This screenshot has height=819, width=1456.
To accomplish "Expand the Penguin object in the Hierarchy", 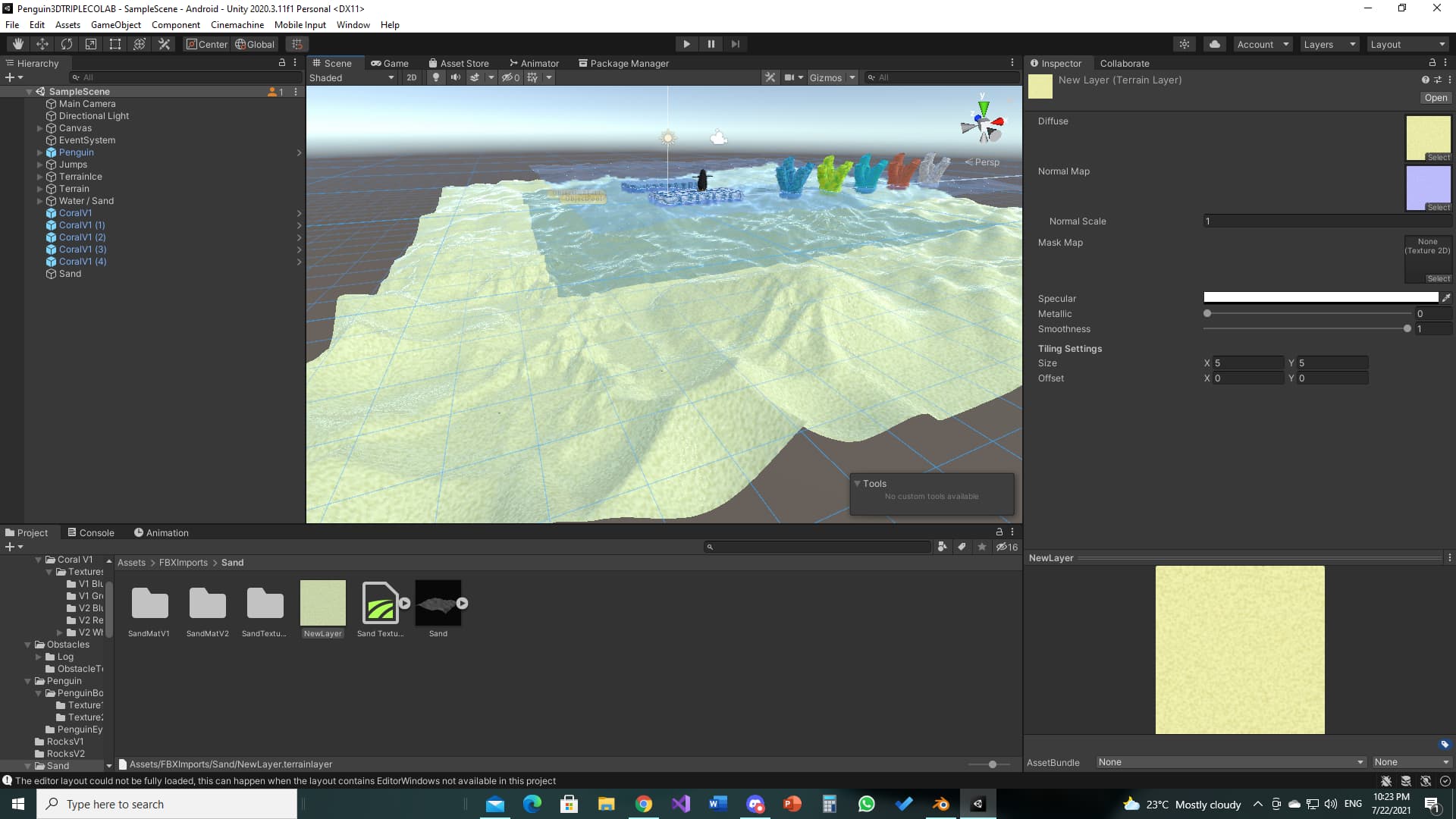I will [x=39, y=152].
